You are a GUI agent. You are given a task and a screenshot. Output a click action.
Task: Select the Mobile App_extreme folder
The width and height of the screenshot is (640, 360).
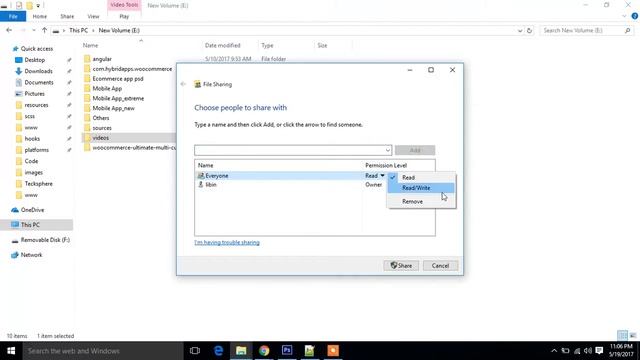pyautogui.click(x=118, y=98)
